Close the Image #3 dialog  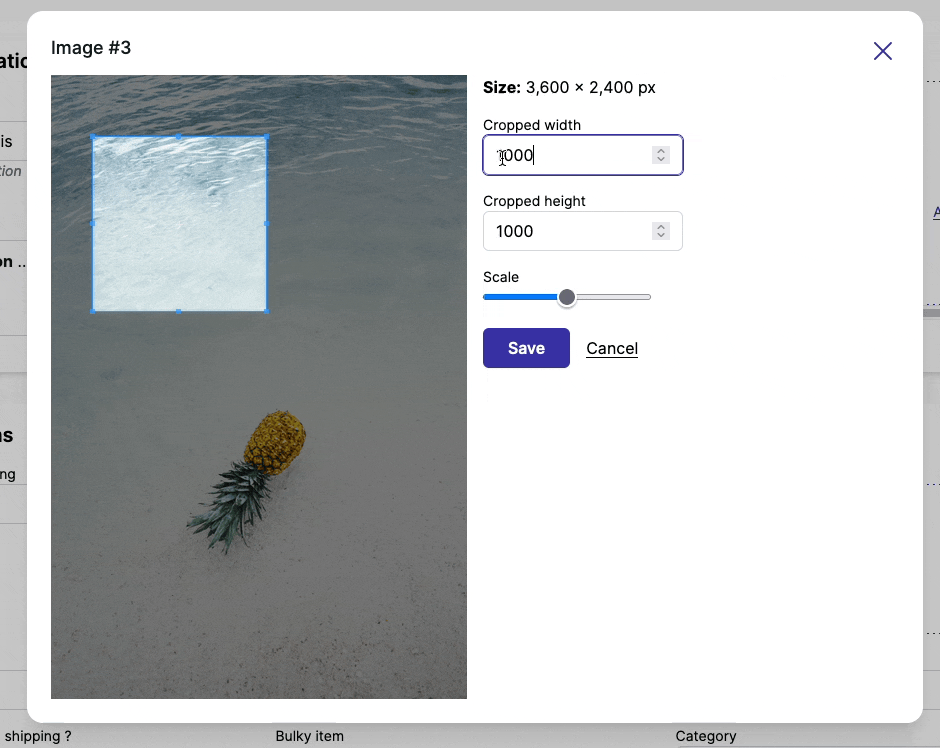(882, 51)
